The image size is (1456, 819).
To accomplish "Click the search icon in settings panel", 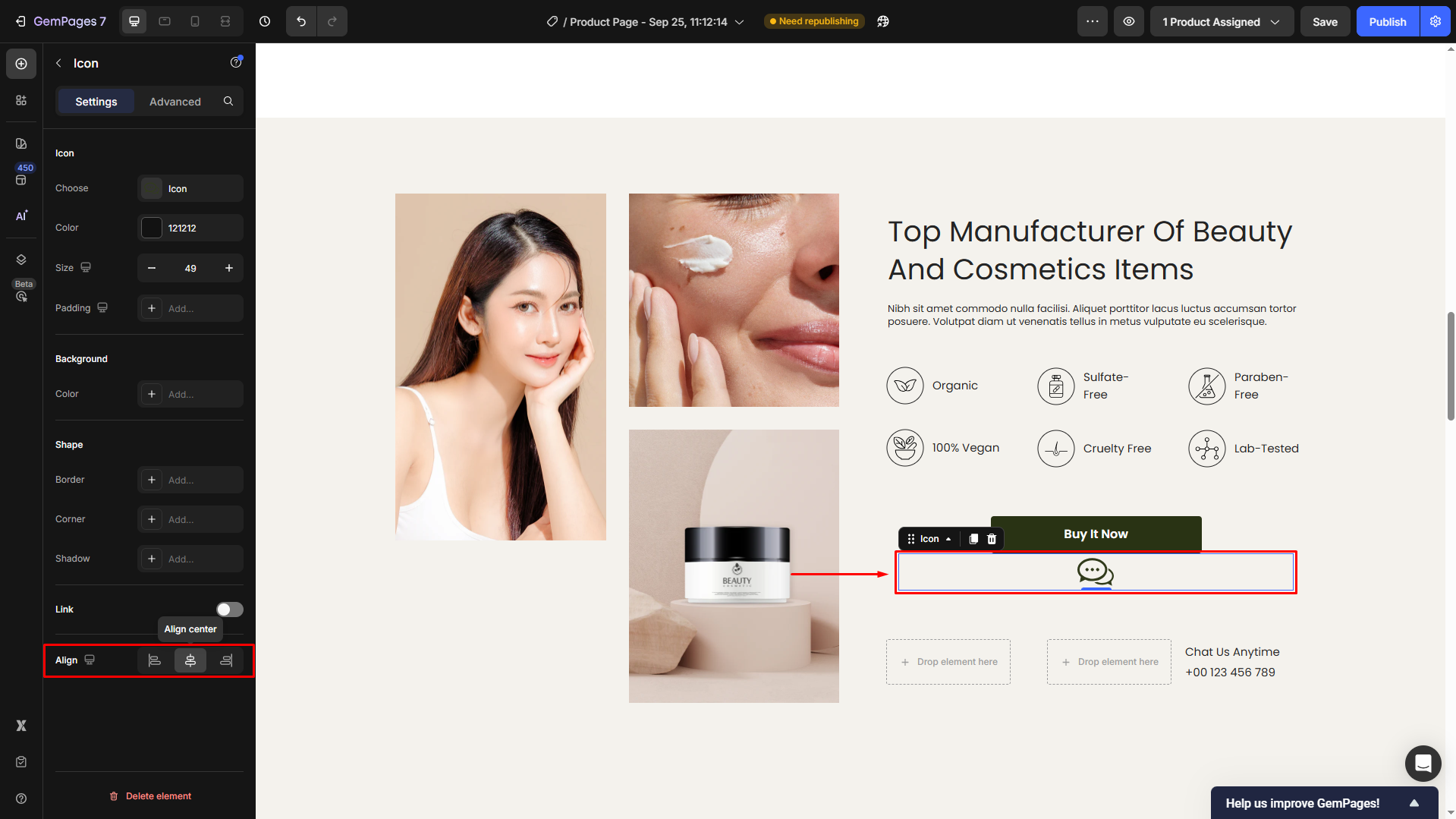I will click(228, 101).
